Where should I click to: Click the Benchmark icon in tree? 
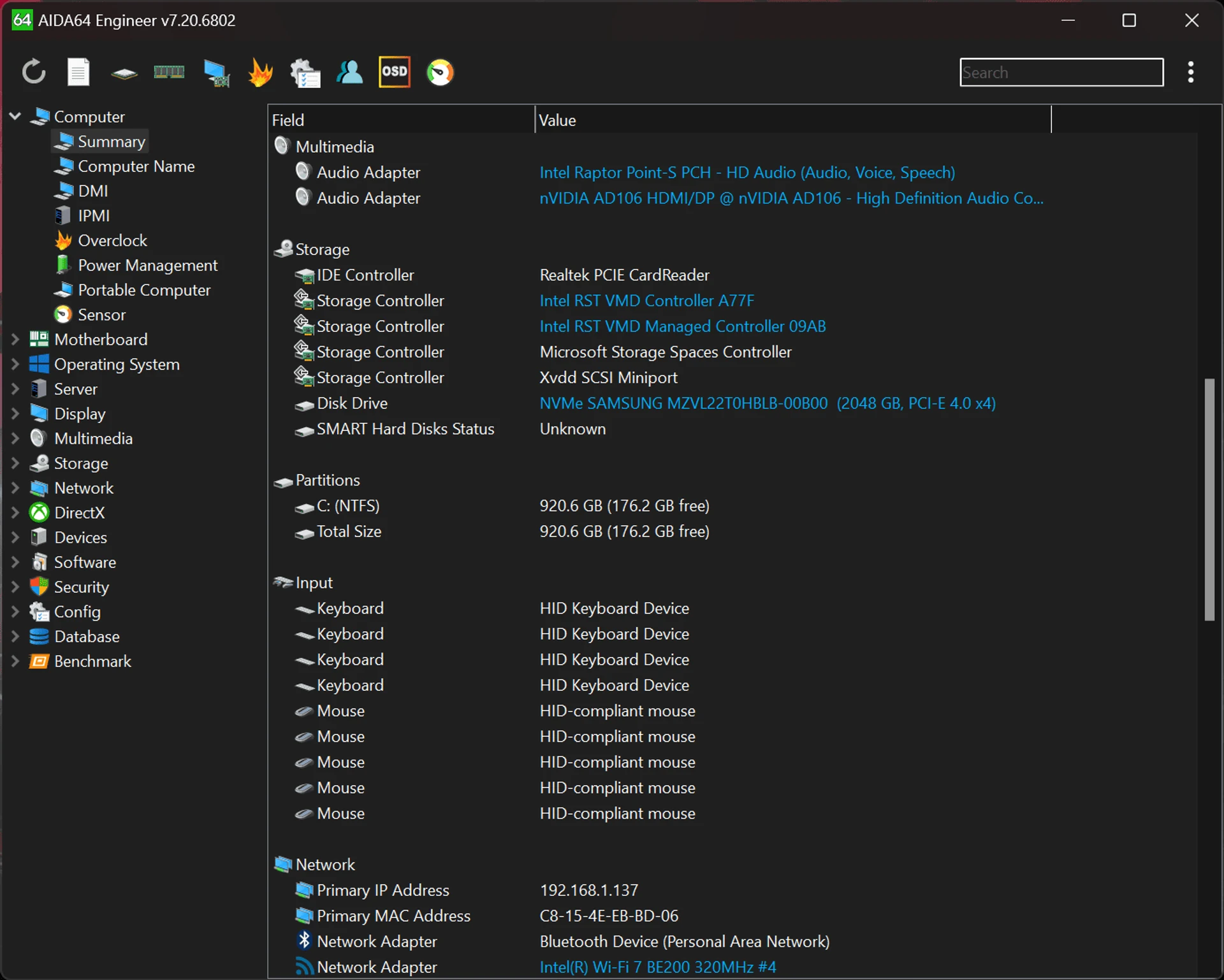tap(39, 661)
